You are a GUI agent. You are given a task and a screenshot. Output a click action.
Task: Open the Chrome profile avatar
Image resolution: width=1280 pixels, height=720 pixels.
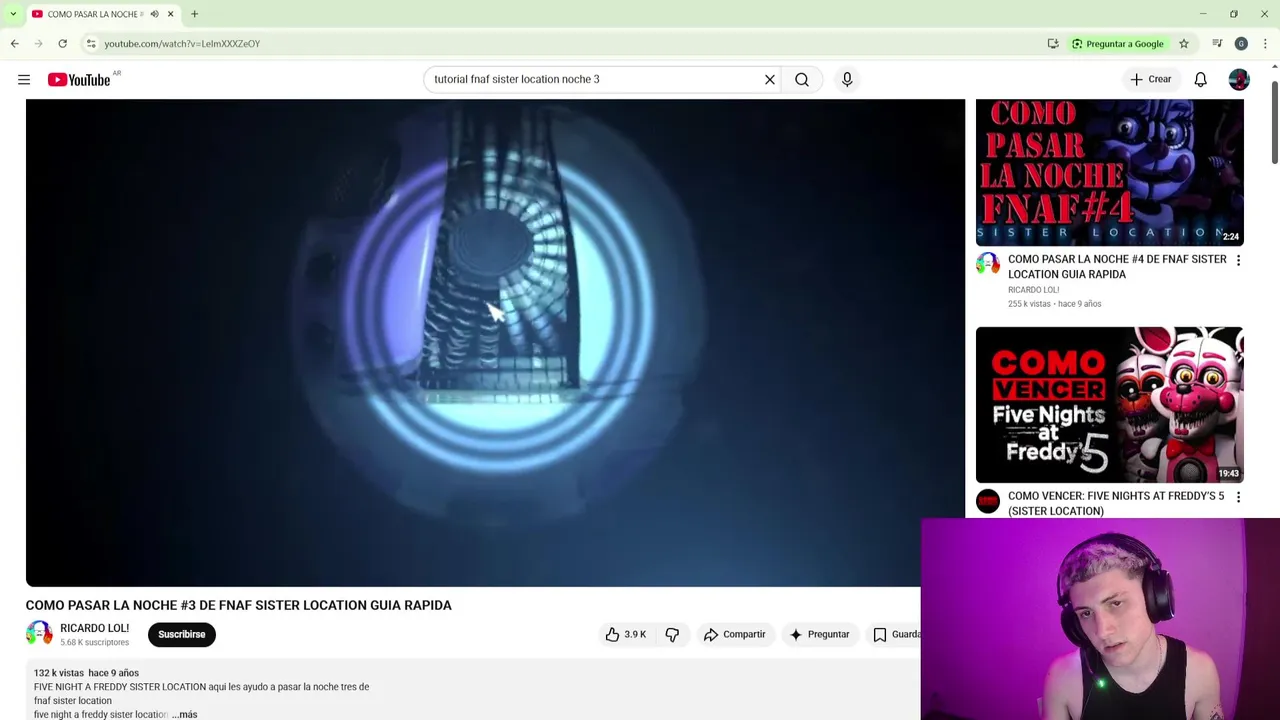[1241, 44]
